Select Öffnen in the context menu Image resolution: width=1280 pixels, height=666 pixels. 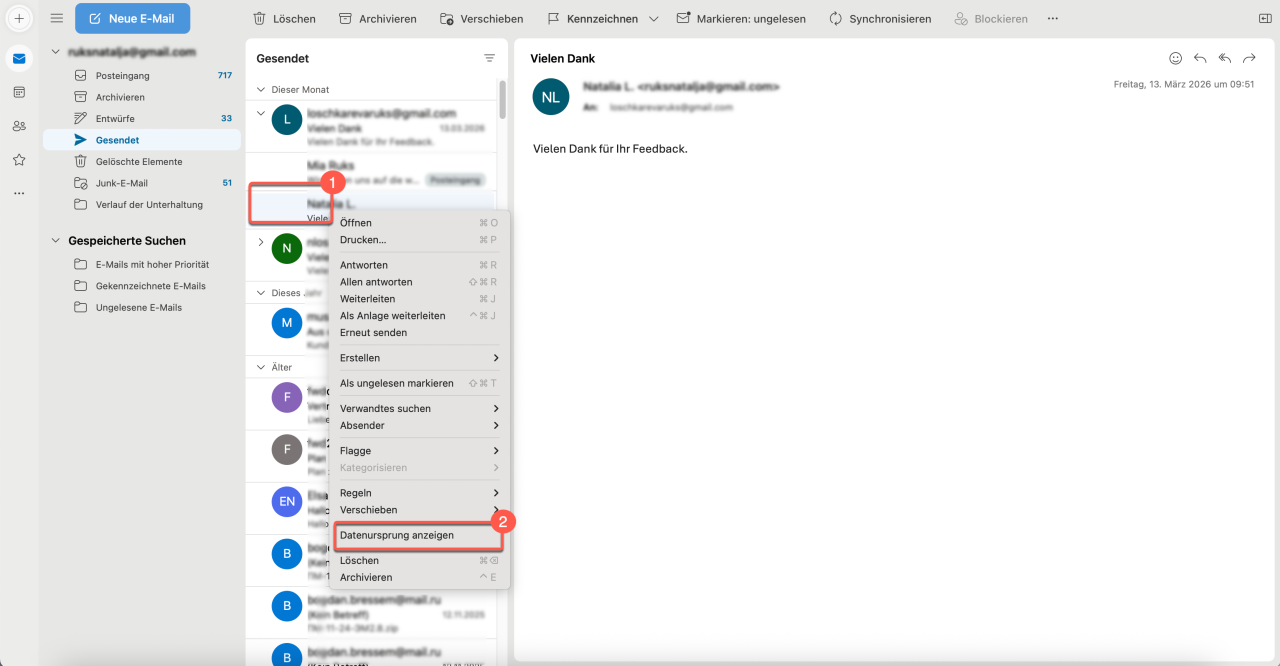419,223
